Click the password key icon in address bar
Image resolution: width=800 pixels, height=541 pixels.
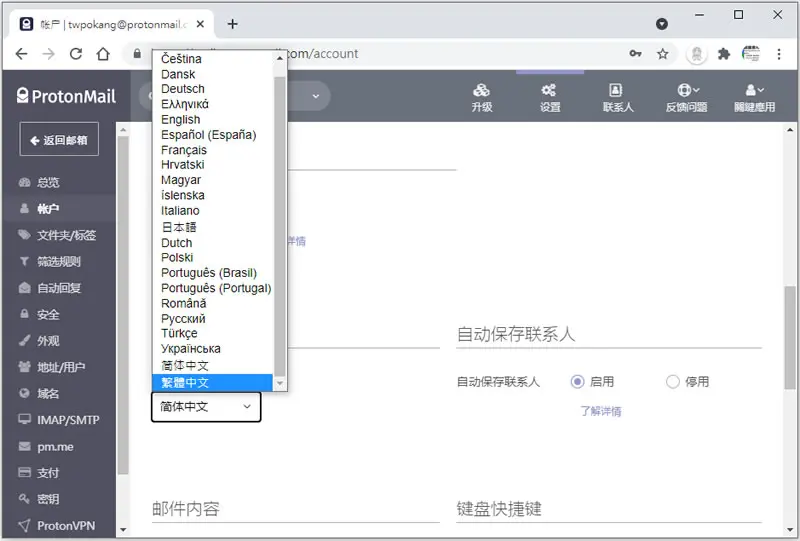click(x=635, y=54)
